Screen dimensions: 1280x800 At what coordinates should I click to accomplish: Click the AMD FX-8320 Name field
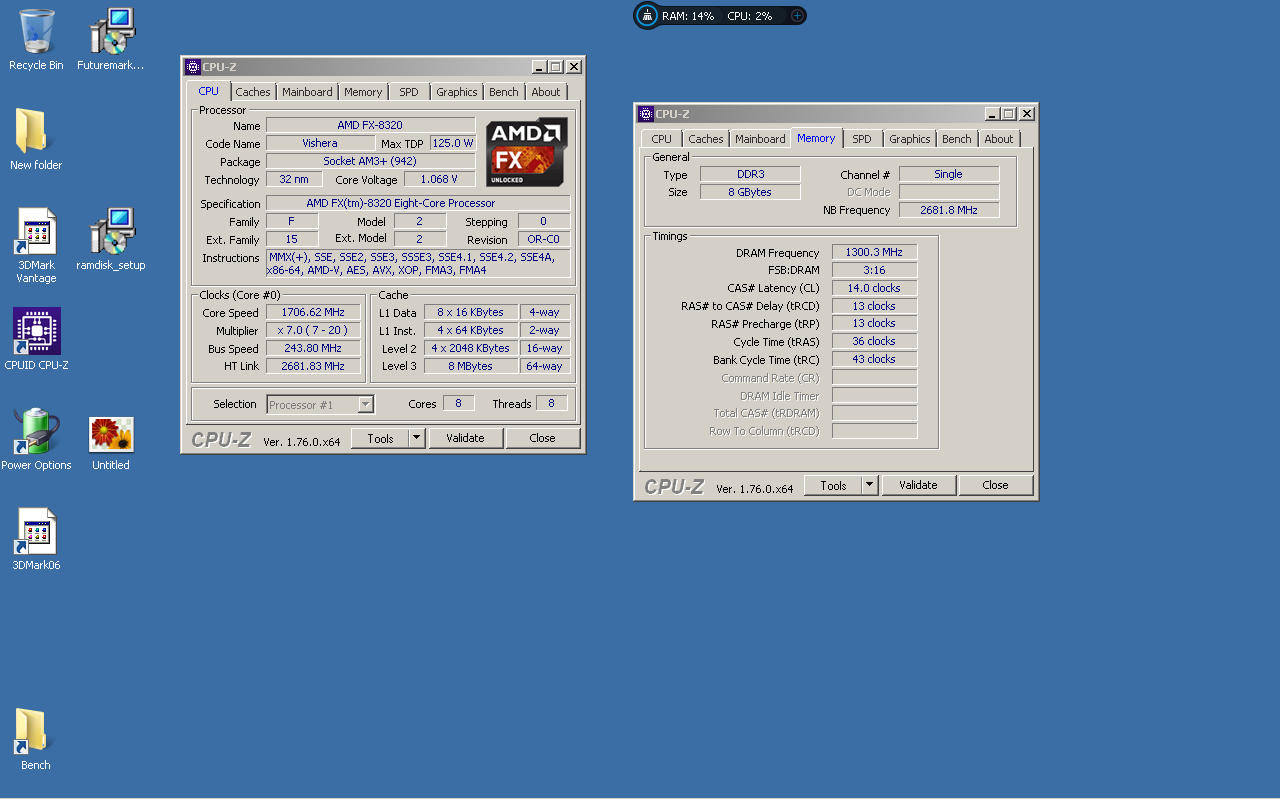pos(371,125)
